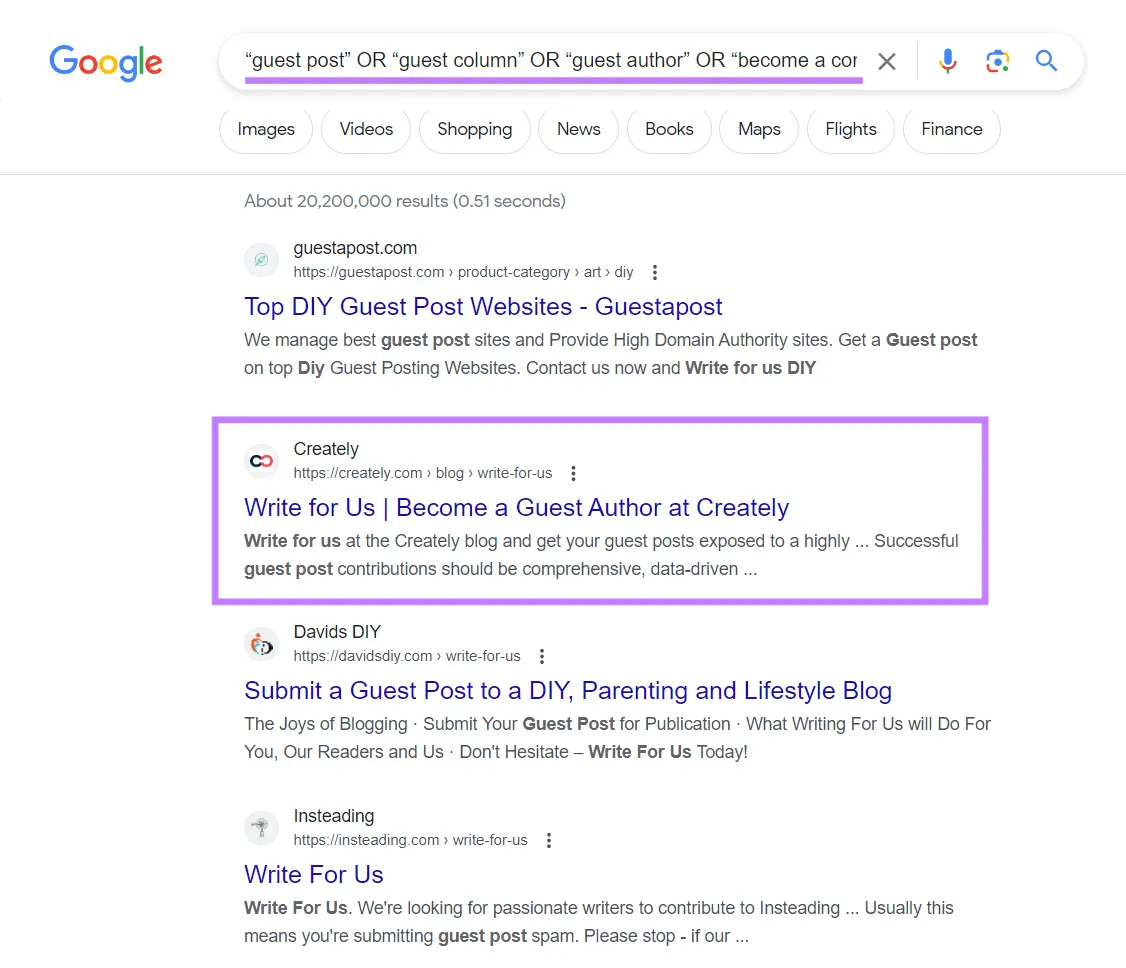Switch to the News tab

(x=578, y=129)
